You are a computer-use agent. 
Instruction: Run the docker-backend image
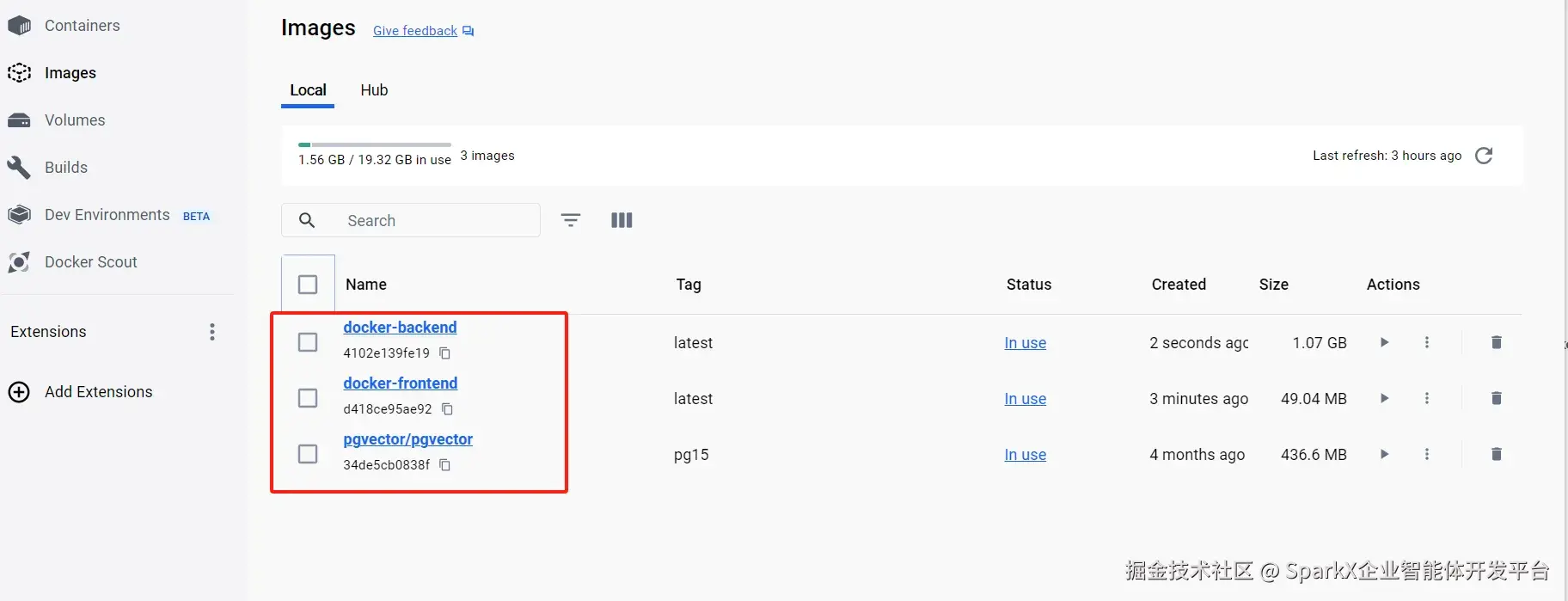click(1384, 342)
